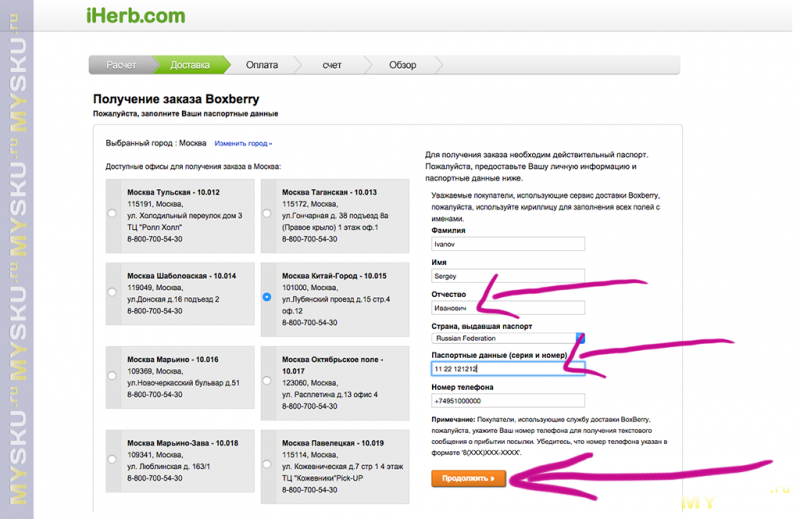Image resolution: width=800 pixels, height=519 pixels.
Task: Select the Москва Таганская 10.013 office radio
Action: tap(267, 214)
